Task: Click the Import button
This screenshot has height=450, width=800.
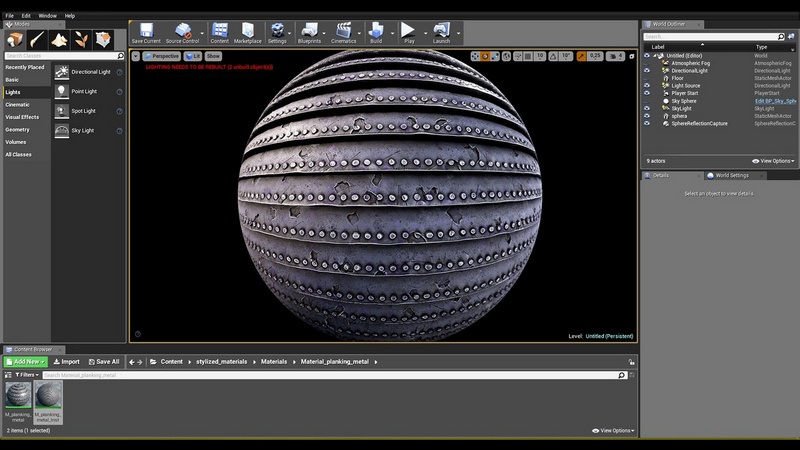Action: [x=66, y=361]
